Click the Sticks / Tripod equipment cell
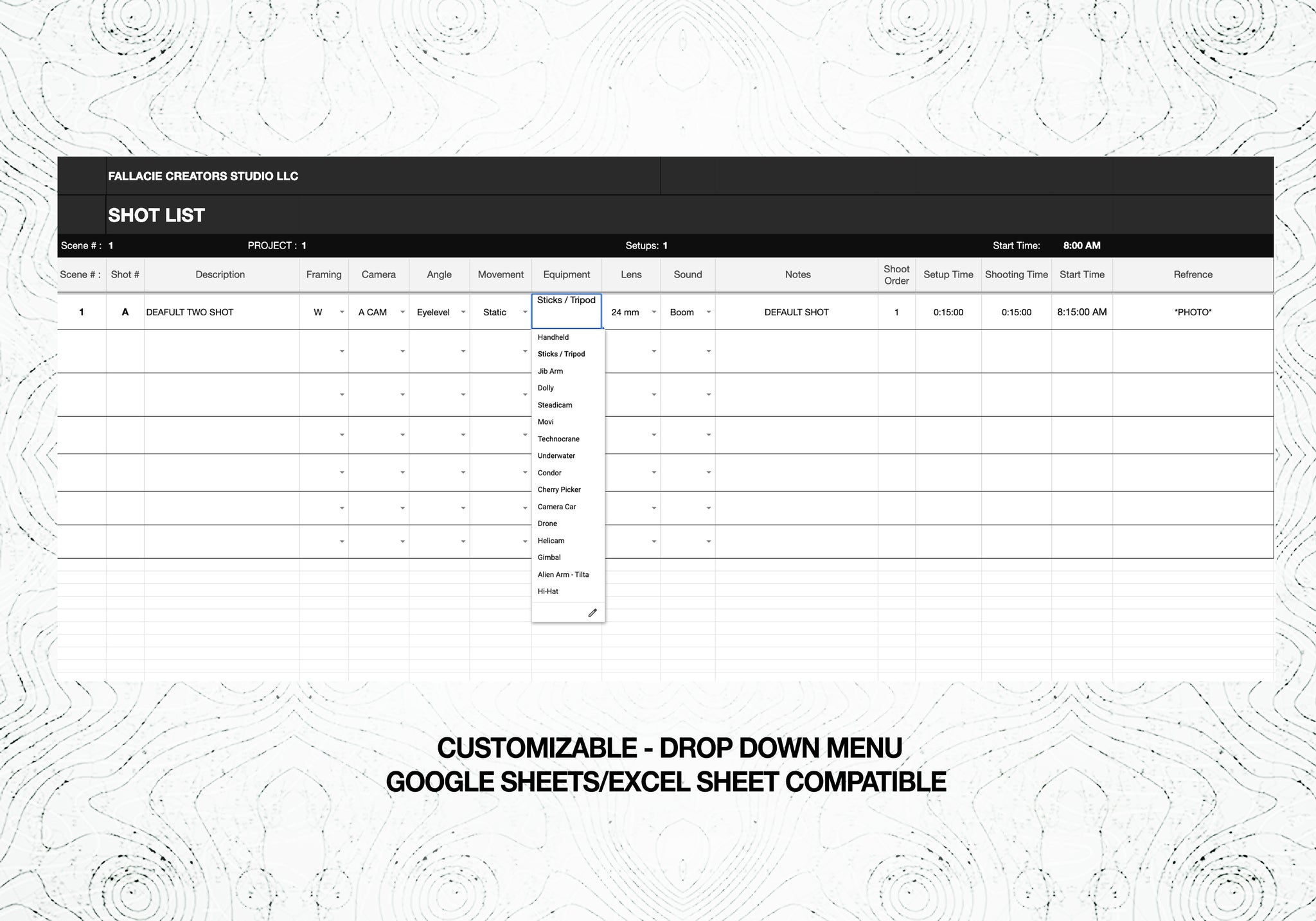 click(567, 311)
